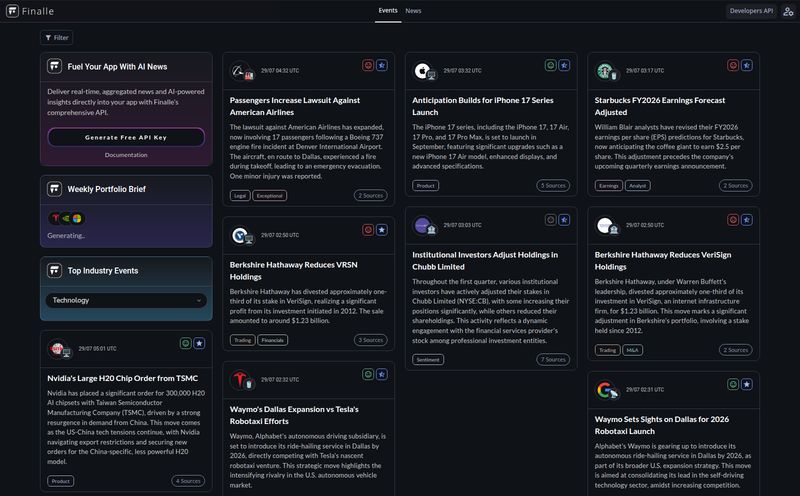
Task: Select the Analyst tag
Action: click(x=638, y=186)
